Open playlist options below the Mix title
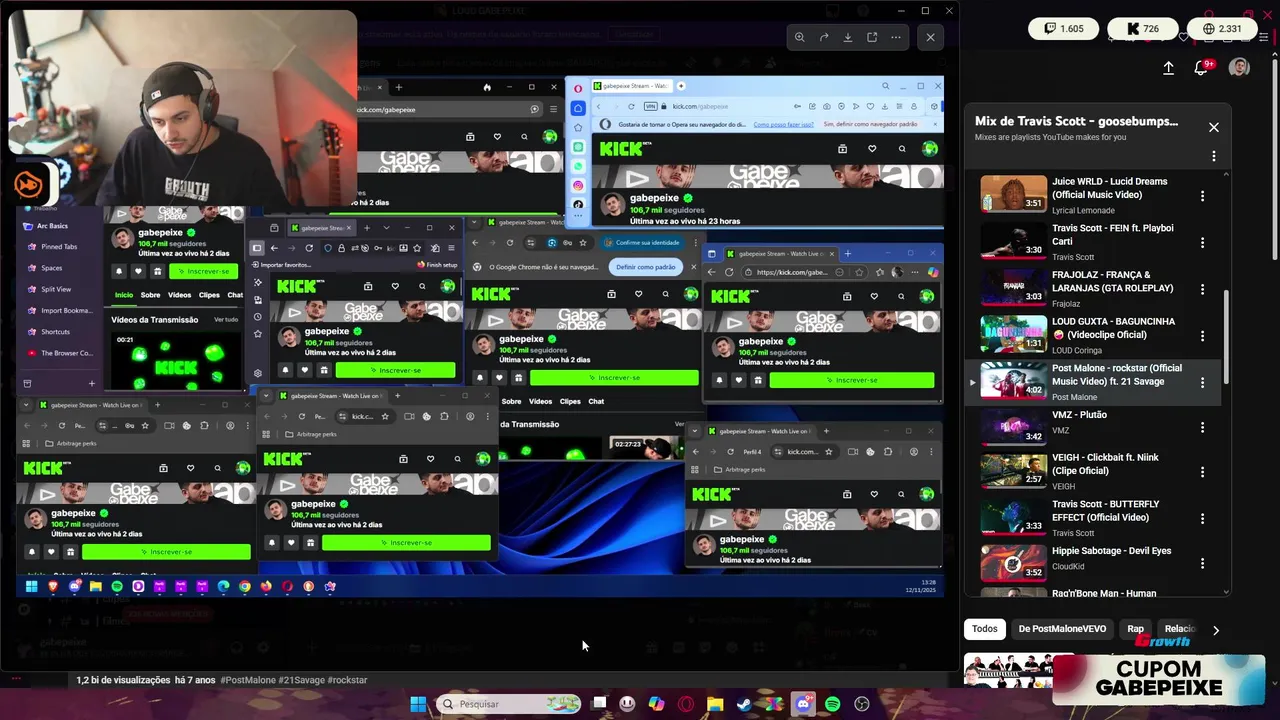Screen dimensions: 1280x720 click(1214, 156)
